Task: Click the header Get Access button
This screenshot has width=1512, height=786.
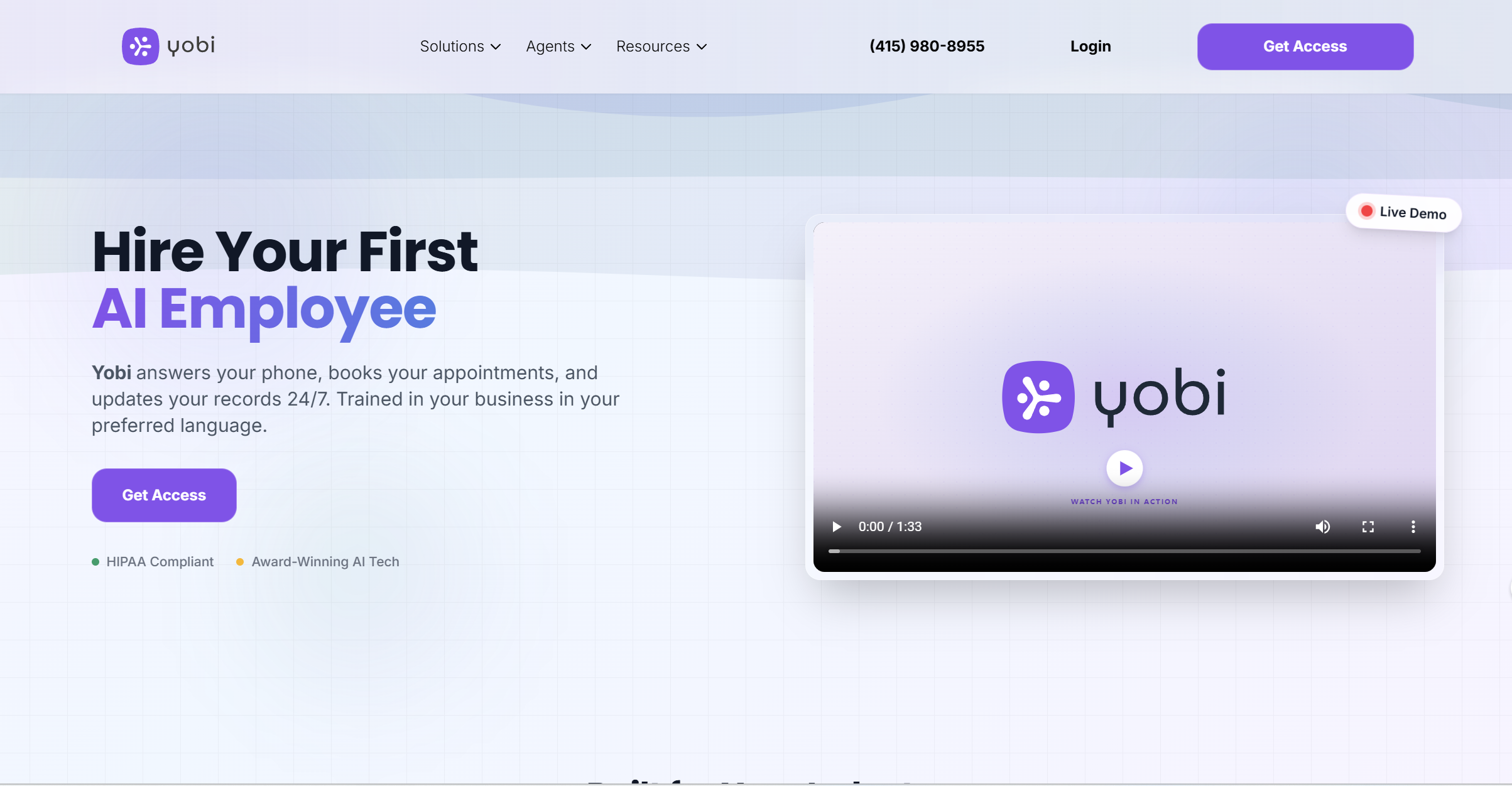Action: [1305, 46]
